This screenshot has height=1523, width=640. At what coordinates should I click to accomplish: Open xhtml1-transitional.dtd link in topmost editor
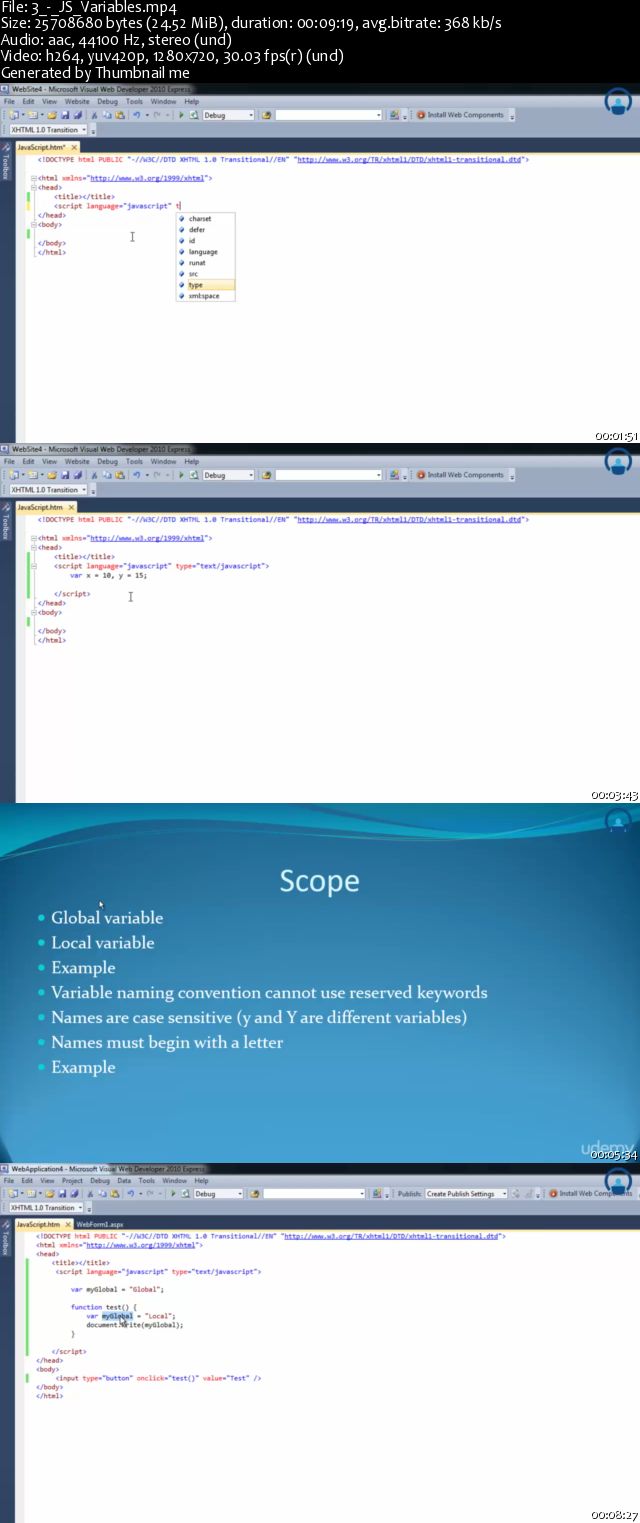tap(410, 159)
